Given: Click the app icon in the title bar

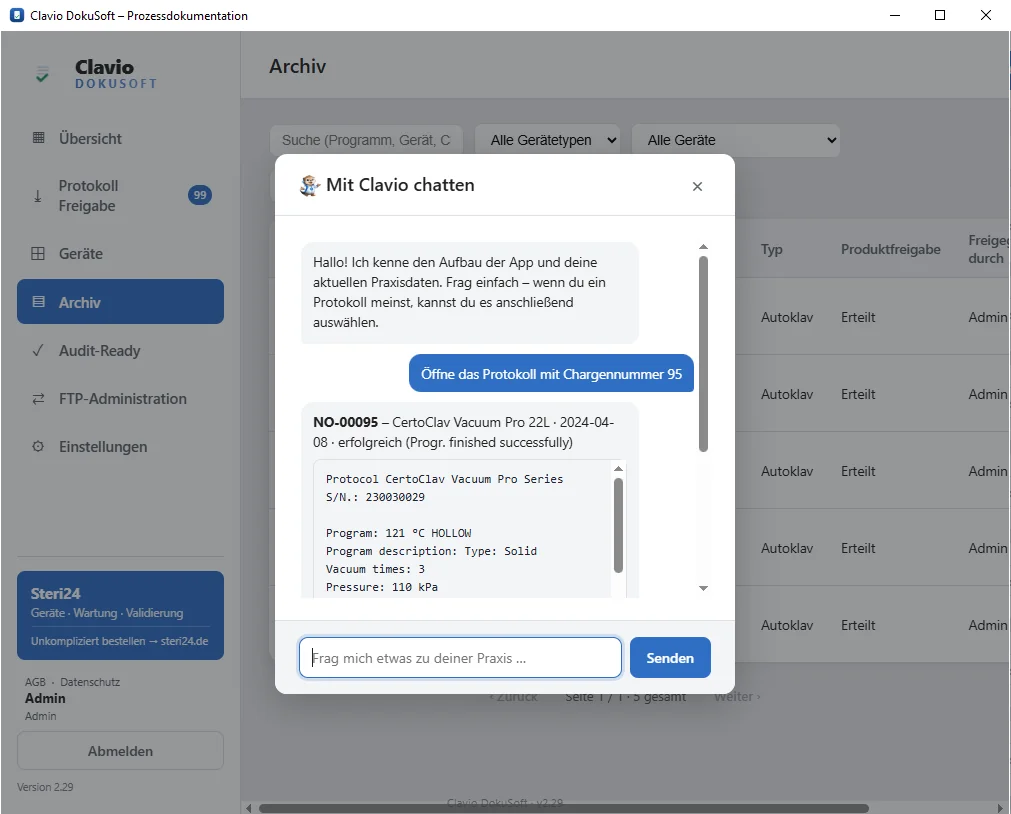Looking at the screenshot, I should point(17,15).
